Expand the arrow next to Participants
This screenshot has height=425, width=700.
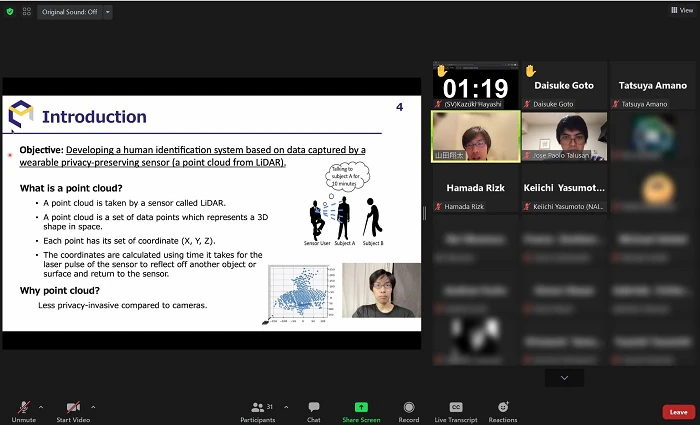pyautogui.click(x=286, y=407)
